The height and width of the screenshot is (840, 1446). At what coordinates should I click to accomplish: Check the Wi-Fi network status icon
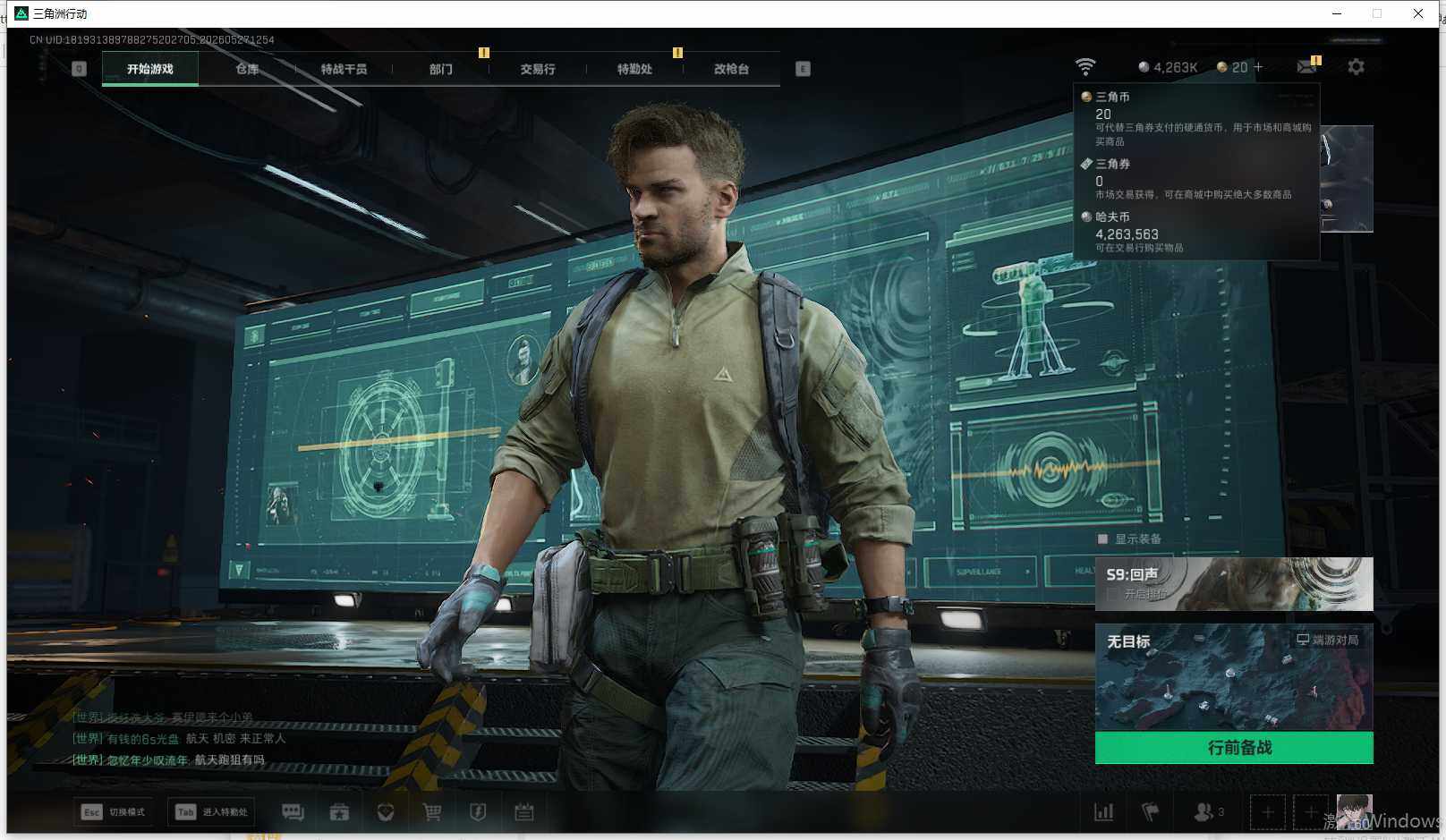(x=1084, y=67)
